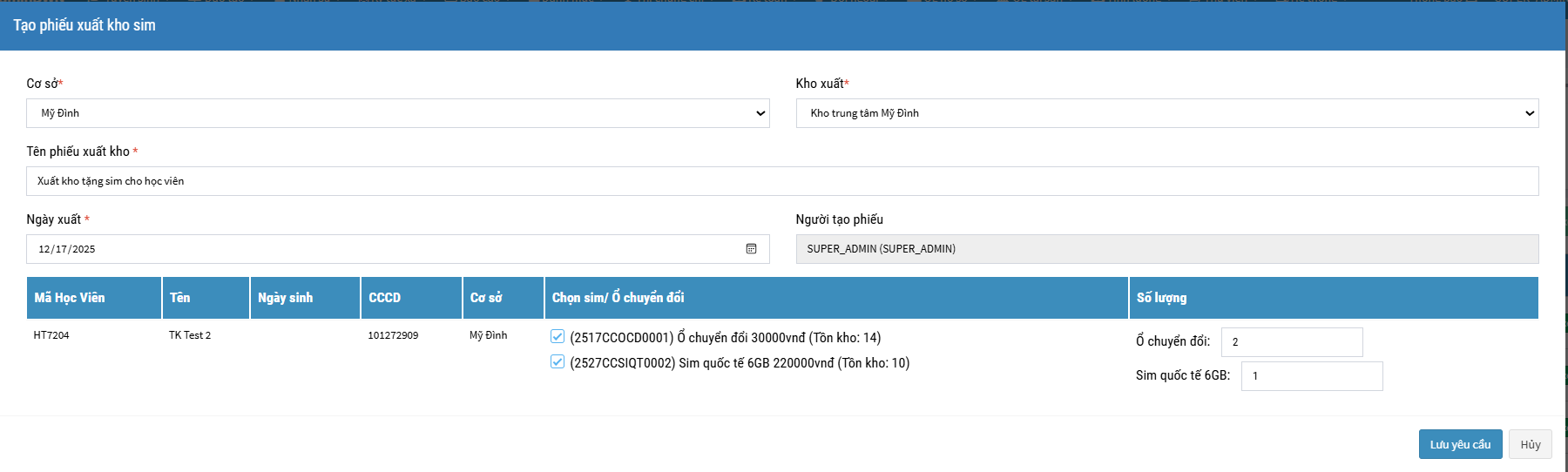This screenshot has height=472, width=1568.
Task: Toggle the Sim quốc tế 6GB checkbox
Action: [558, 362]
